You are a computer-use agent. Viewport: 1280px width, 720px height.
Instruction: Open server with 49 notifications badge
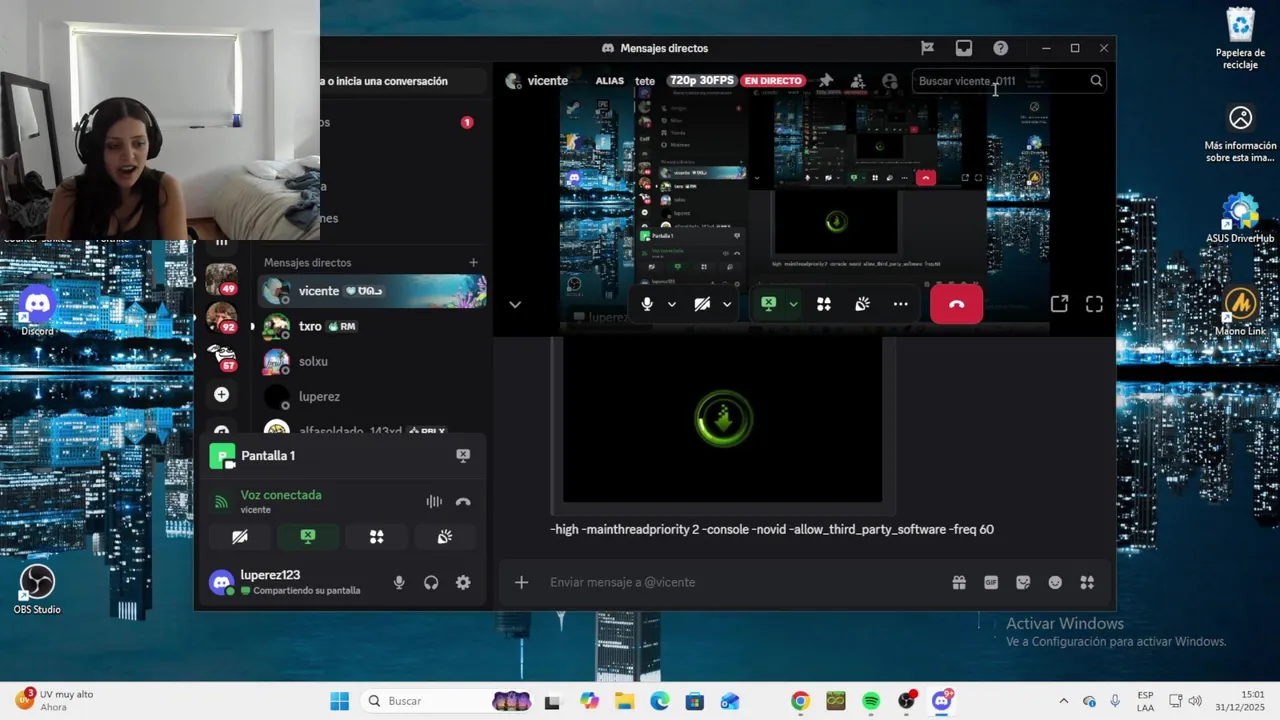pos(221,280)
